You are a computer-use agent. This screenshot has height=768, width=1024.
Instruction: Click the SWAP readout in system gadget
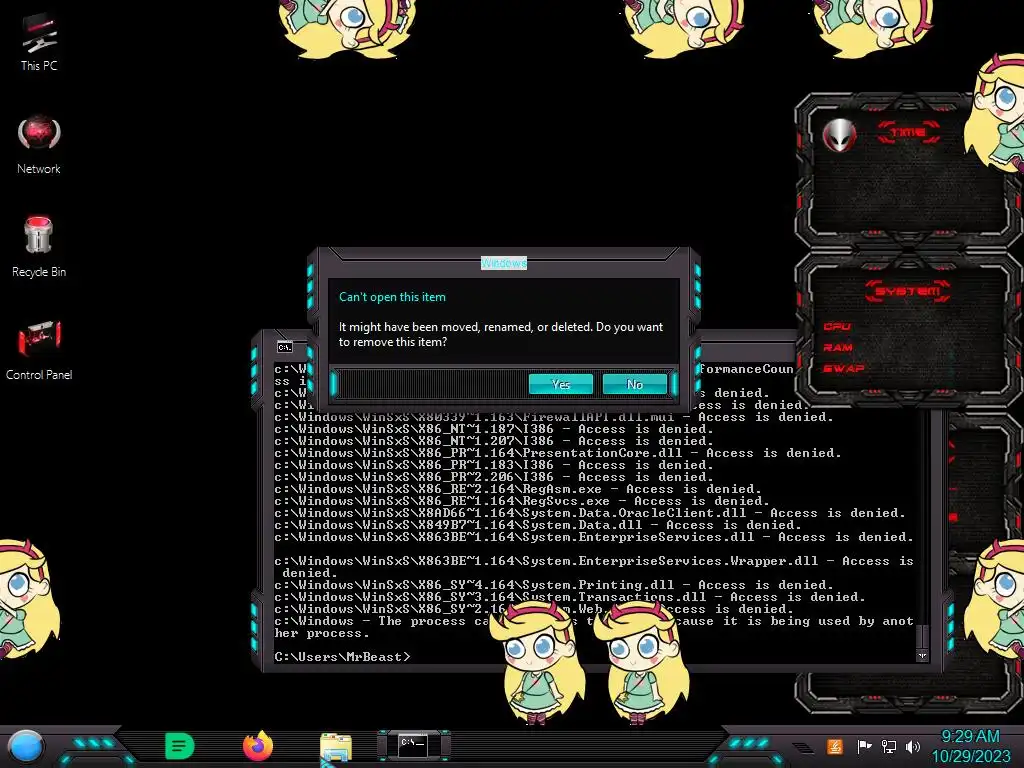(x=844, y=368)
